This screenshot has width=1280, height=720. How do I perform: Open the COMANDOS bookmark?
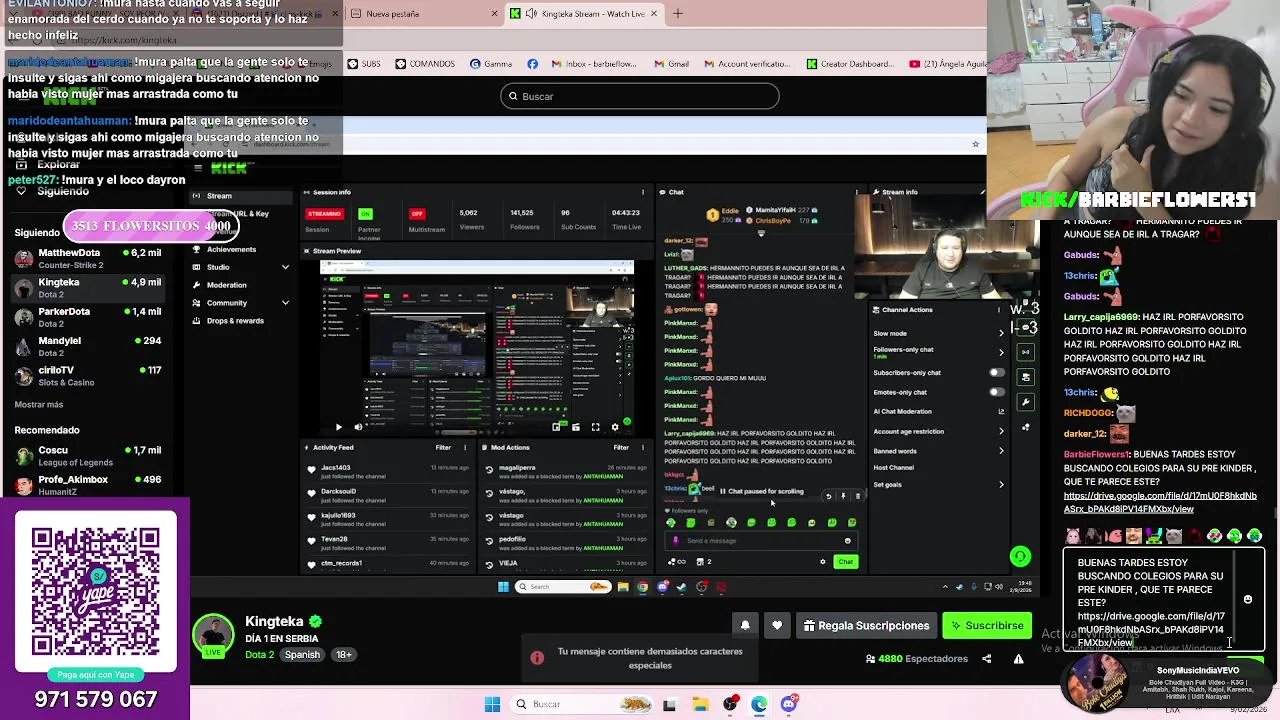click(425, 64)
